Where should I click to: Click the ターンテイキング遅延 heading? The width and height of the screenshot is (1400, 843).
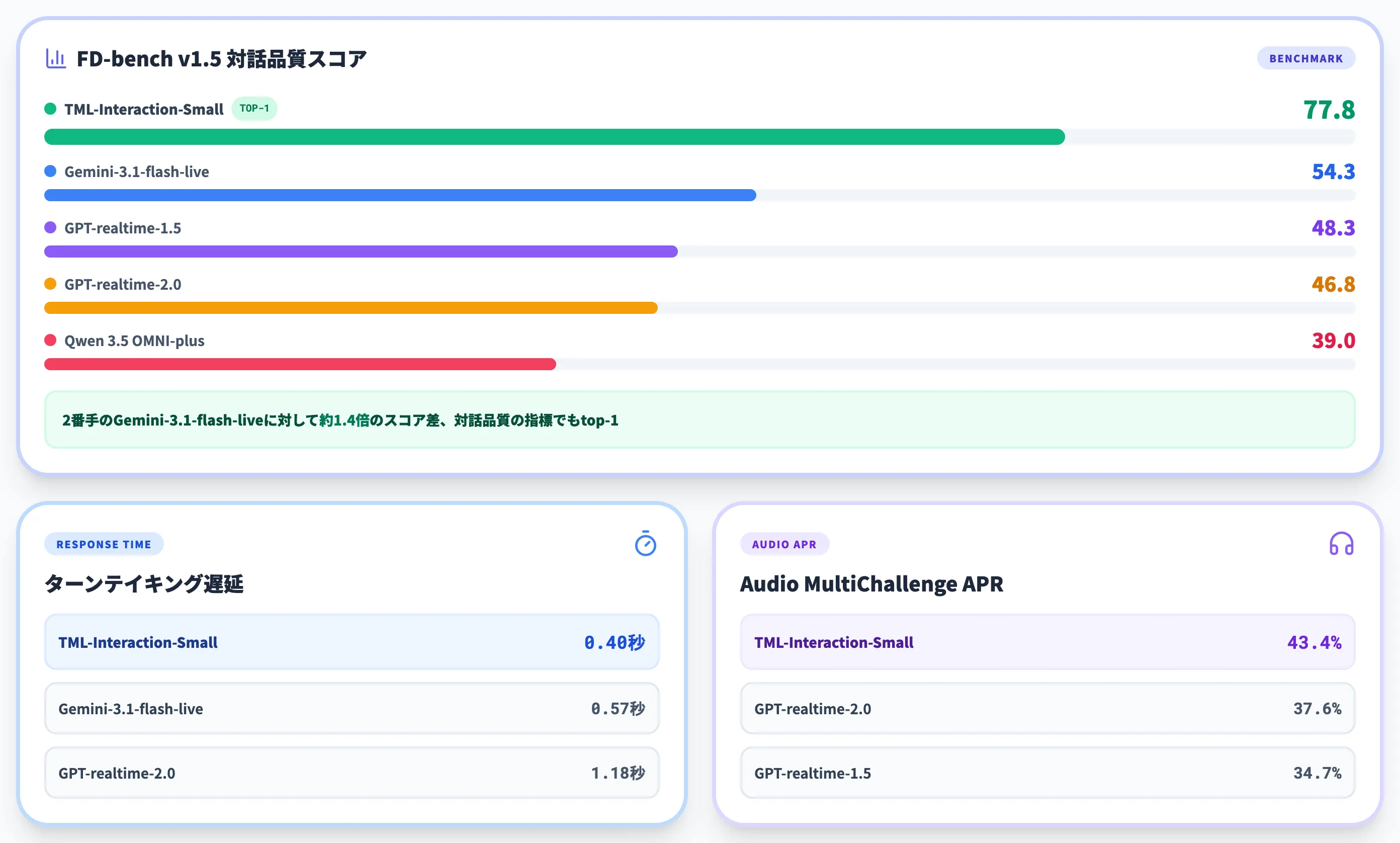(x=144, y=583)
